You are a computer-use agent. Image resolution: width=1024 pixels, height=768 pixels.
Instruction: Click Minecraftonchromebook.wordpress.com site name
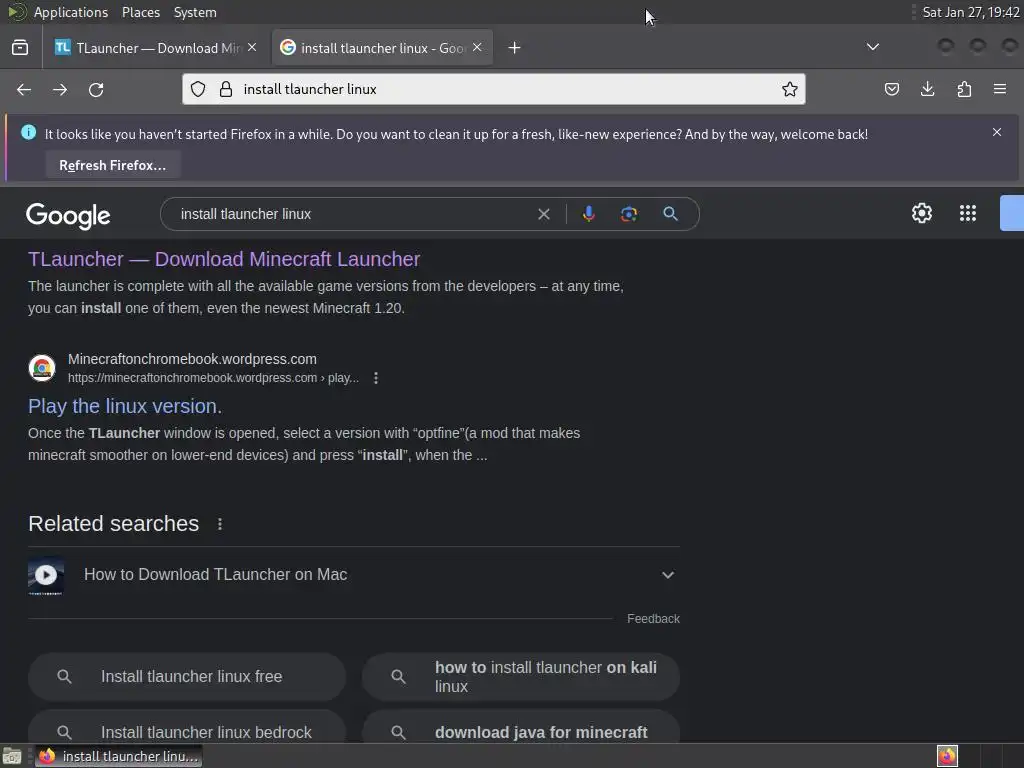point(192,359)
